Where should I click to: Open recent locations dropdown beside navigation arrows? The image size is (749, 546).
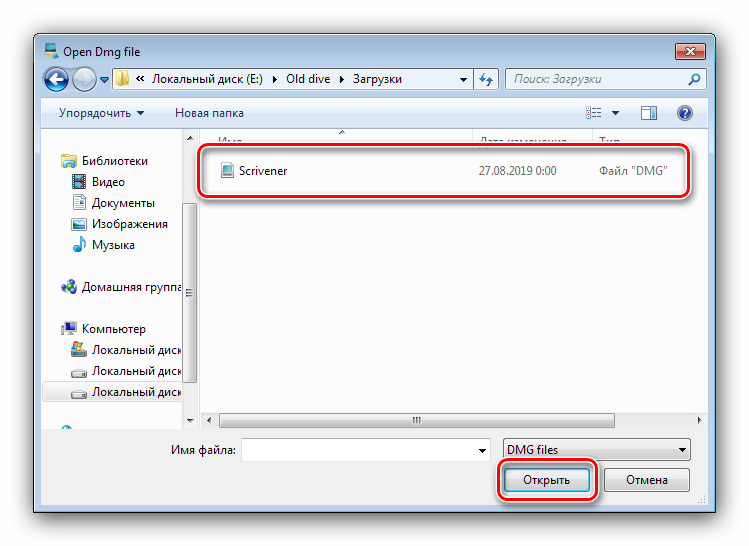pos(104,80)
